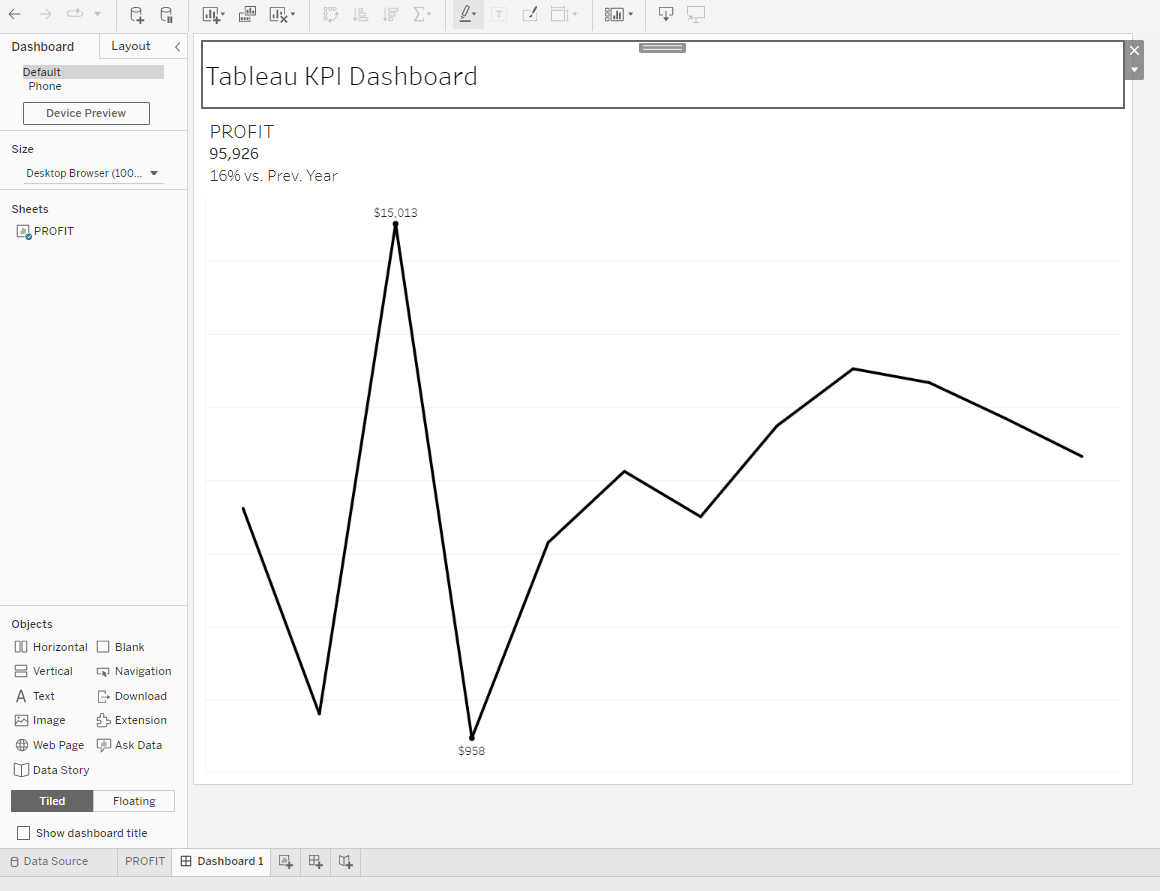The height and width of the screenshot is (891, 1160).
Task: Switch to the Layout pane tab
Action: tap(131, 46)
